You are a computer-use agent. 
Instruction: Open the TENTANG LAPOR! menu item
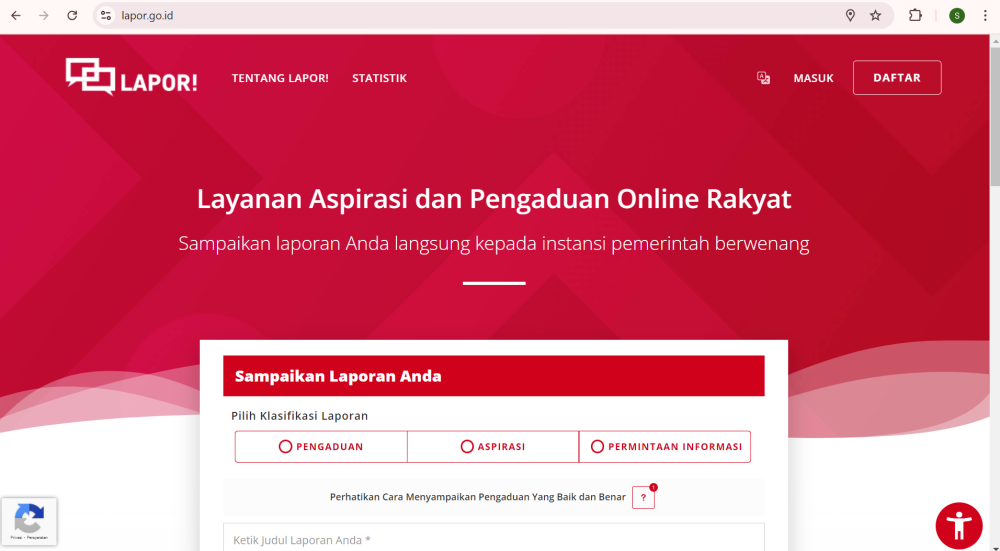coord(280,78)
